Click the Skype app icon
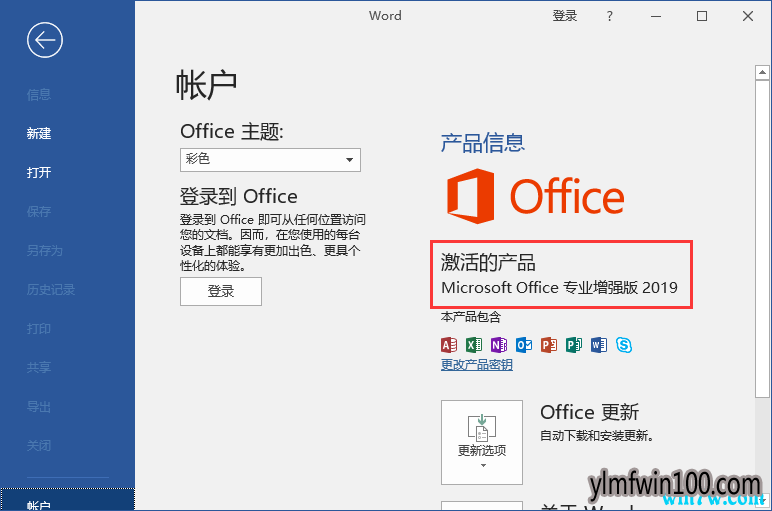 [624, 345]
